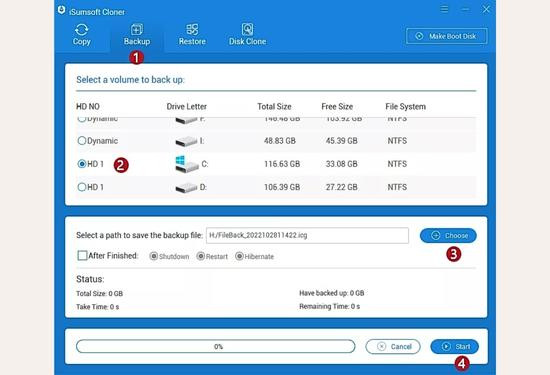This screenshot has height=375, width=550.
Task: Click the HD NO column header
Action: coord(88,106)
